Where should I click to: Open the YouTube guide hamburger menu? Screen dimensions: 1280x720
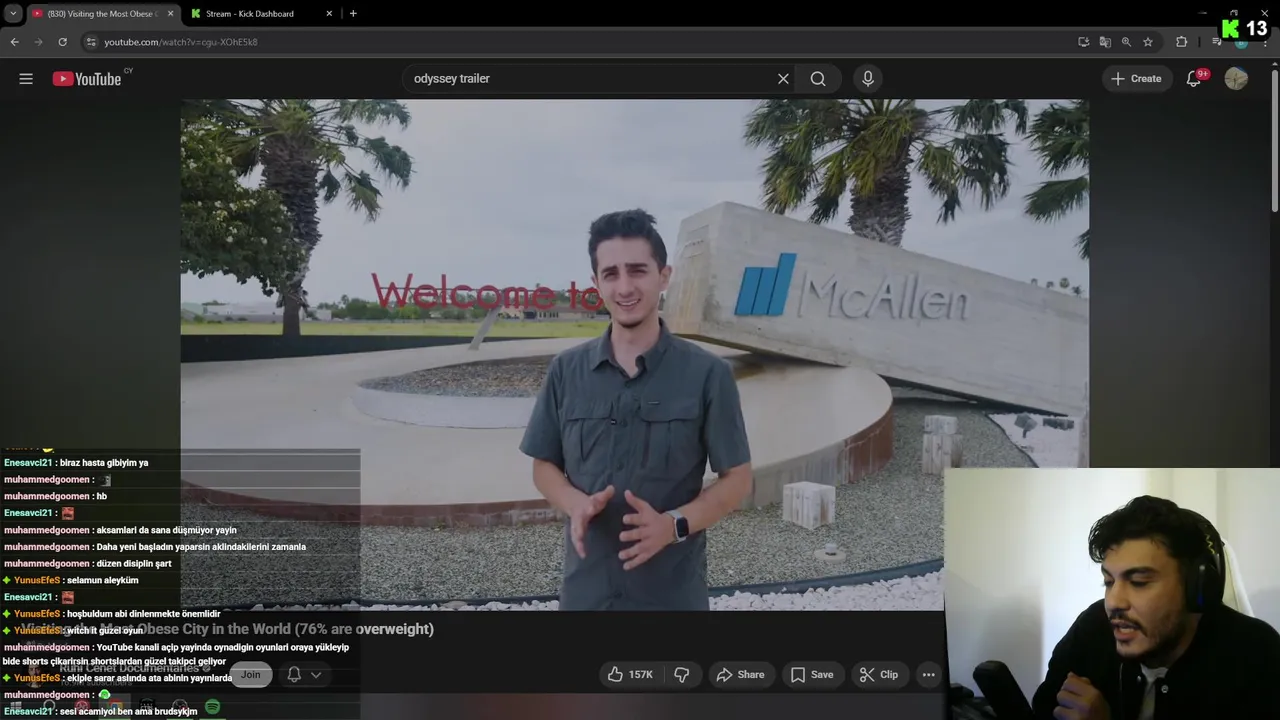26,79
